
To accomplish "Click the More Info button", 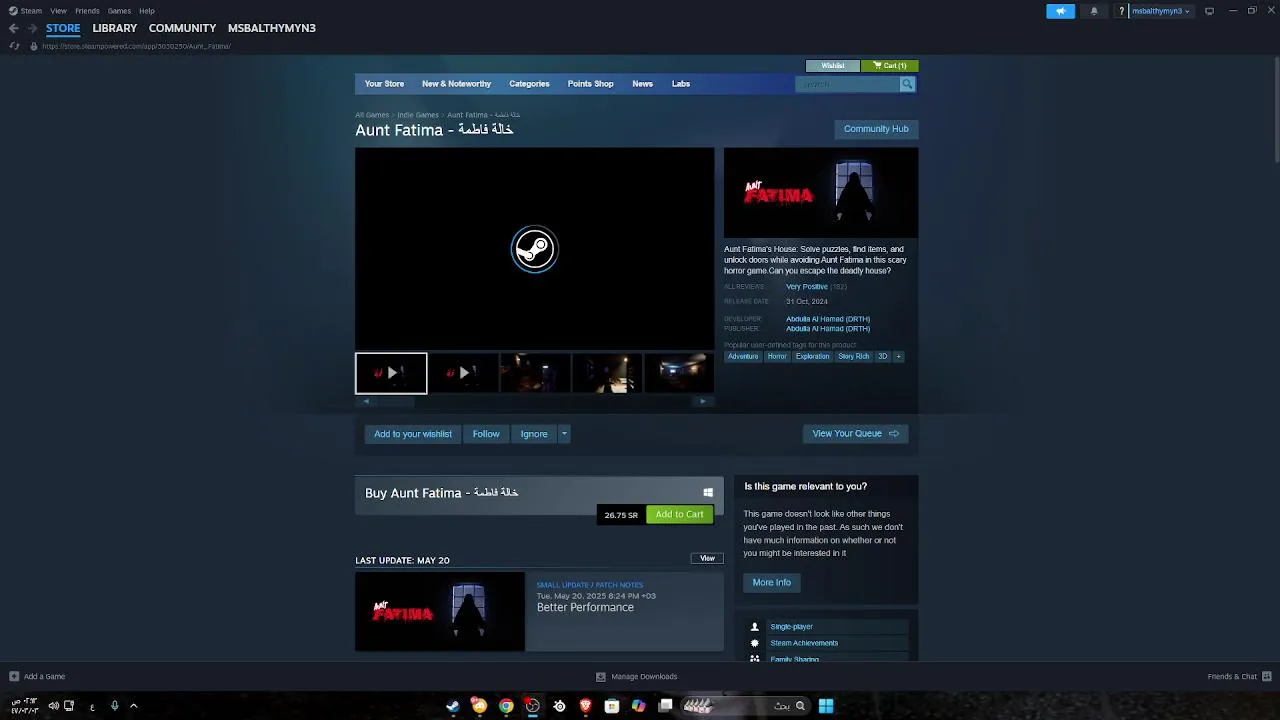I will point(772,582).
